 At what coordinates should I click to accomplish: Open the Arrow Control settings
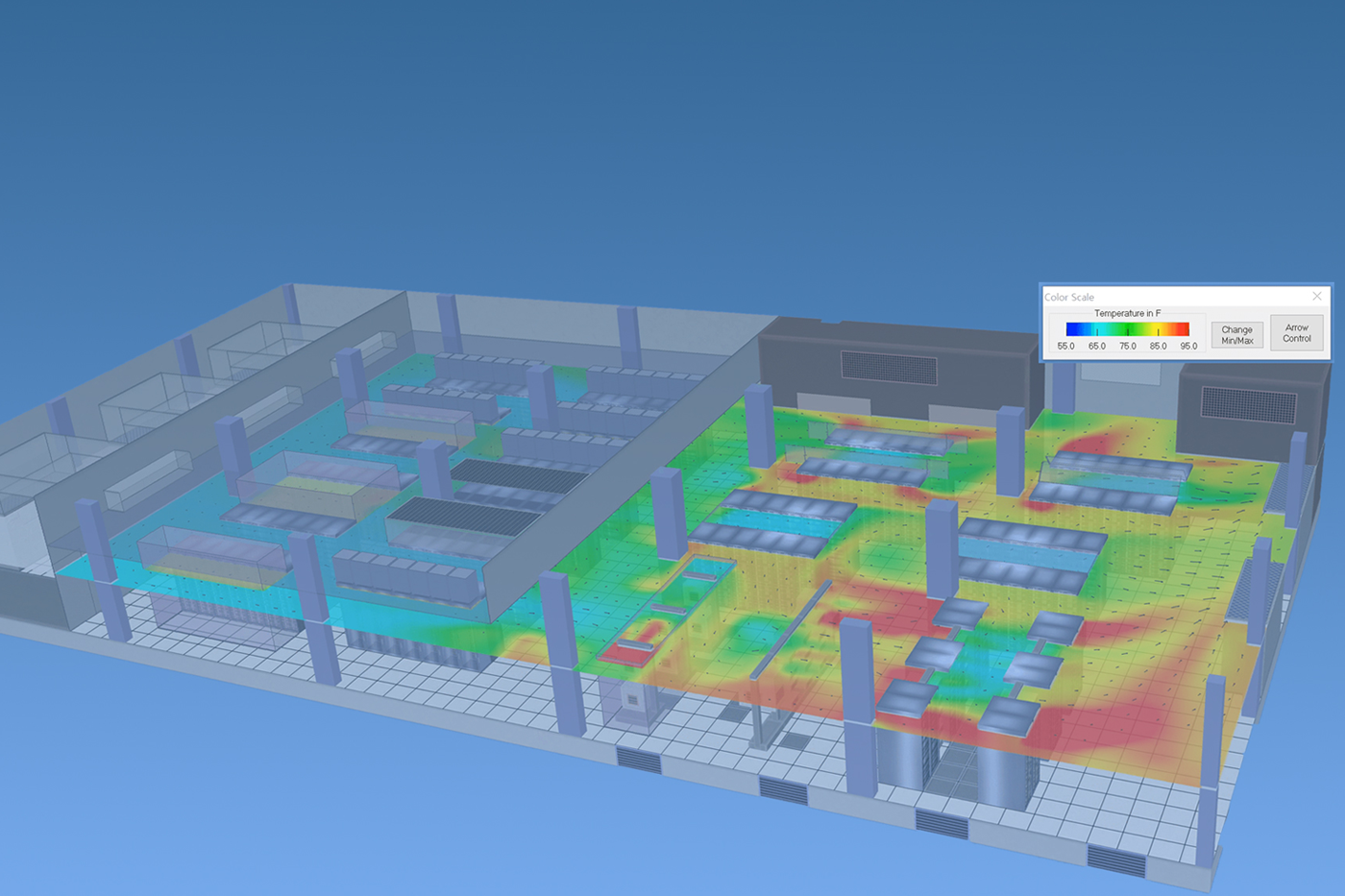point(1296,333)
